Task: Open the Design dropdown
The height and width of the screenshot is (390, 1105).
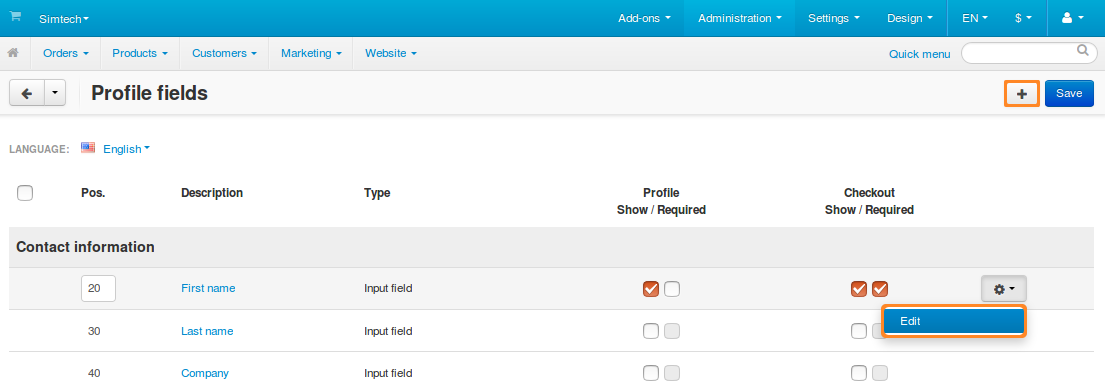Action: coord(910,18)
